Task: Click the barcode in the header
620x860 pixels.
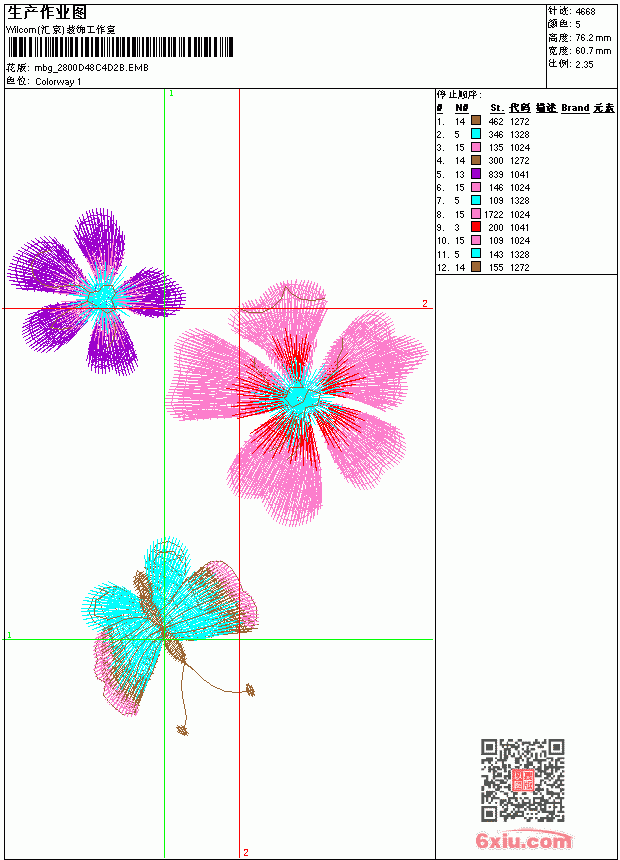Action: coord(120,48)
